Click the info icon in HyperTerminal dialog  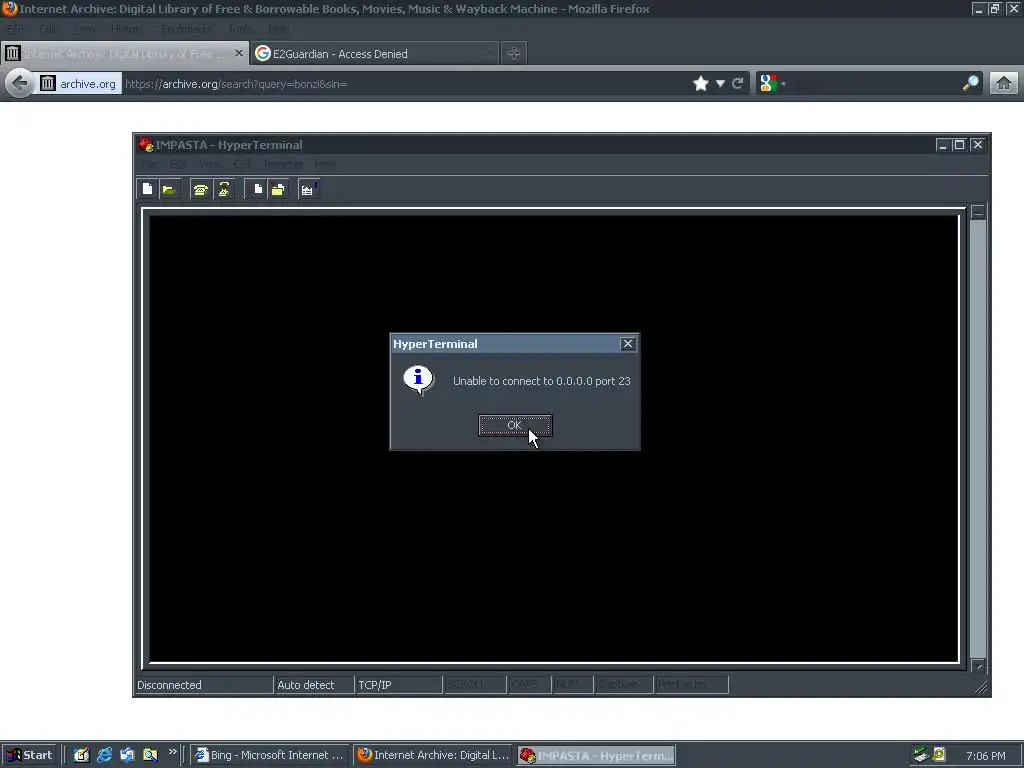click(x=418, y=379)
